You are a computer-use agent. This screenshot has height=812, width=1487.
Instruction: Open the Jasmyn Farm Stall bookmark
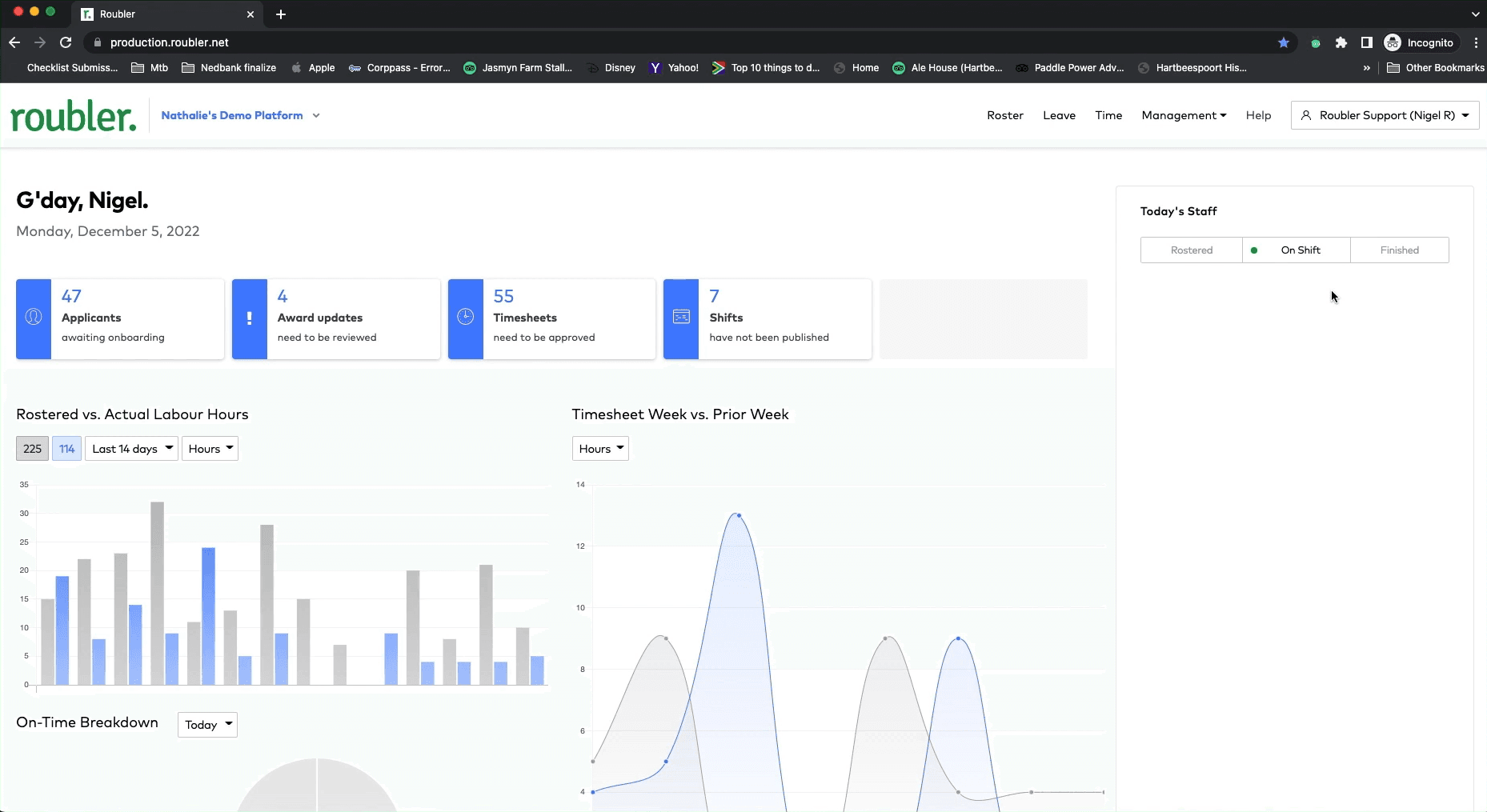pos(518,68)
